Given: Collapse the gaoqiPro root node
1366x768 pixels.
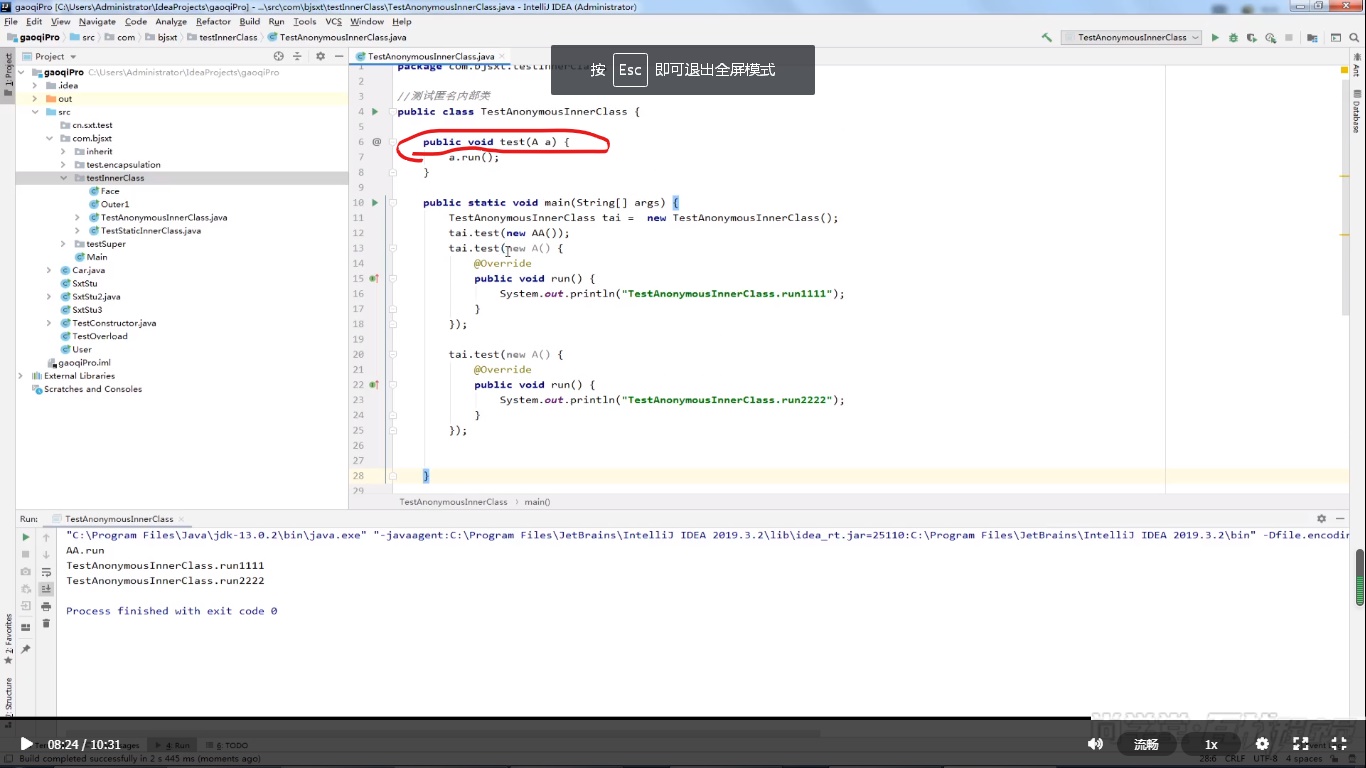Looking at the screenshot, I should click(x=23, y=72).
